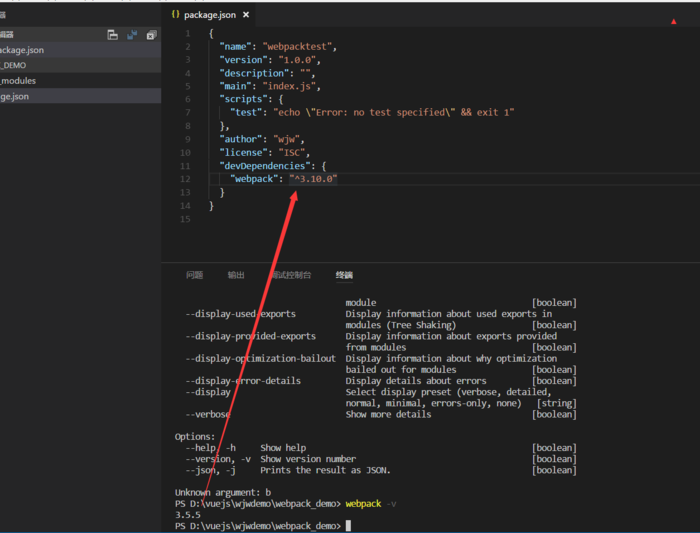Click the "scripts" key on line 6
The height and width of the screenshot is (533, 700).
click(246, 99)
